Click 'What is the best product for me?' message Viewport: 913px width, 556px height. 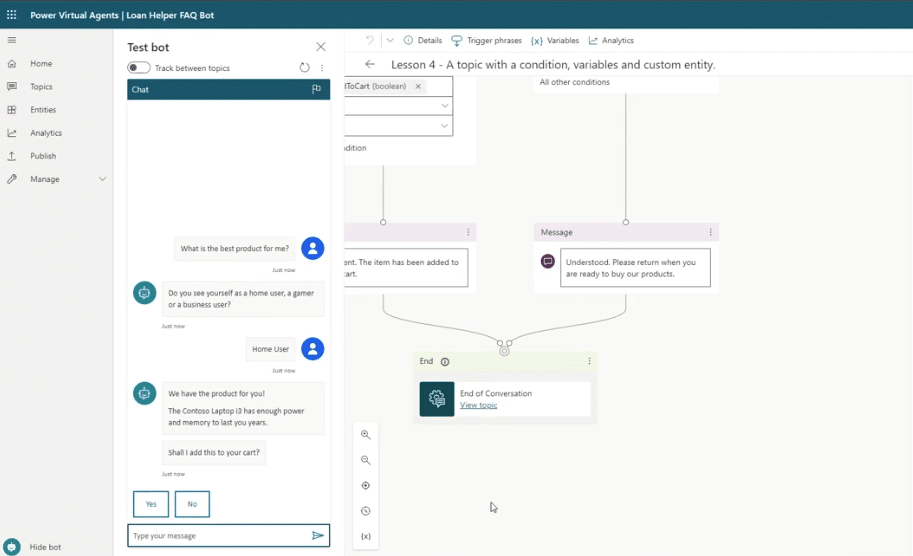(235, 249)
